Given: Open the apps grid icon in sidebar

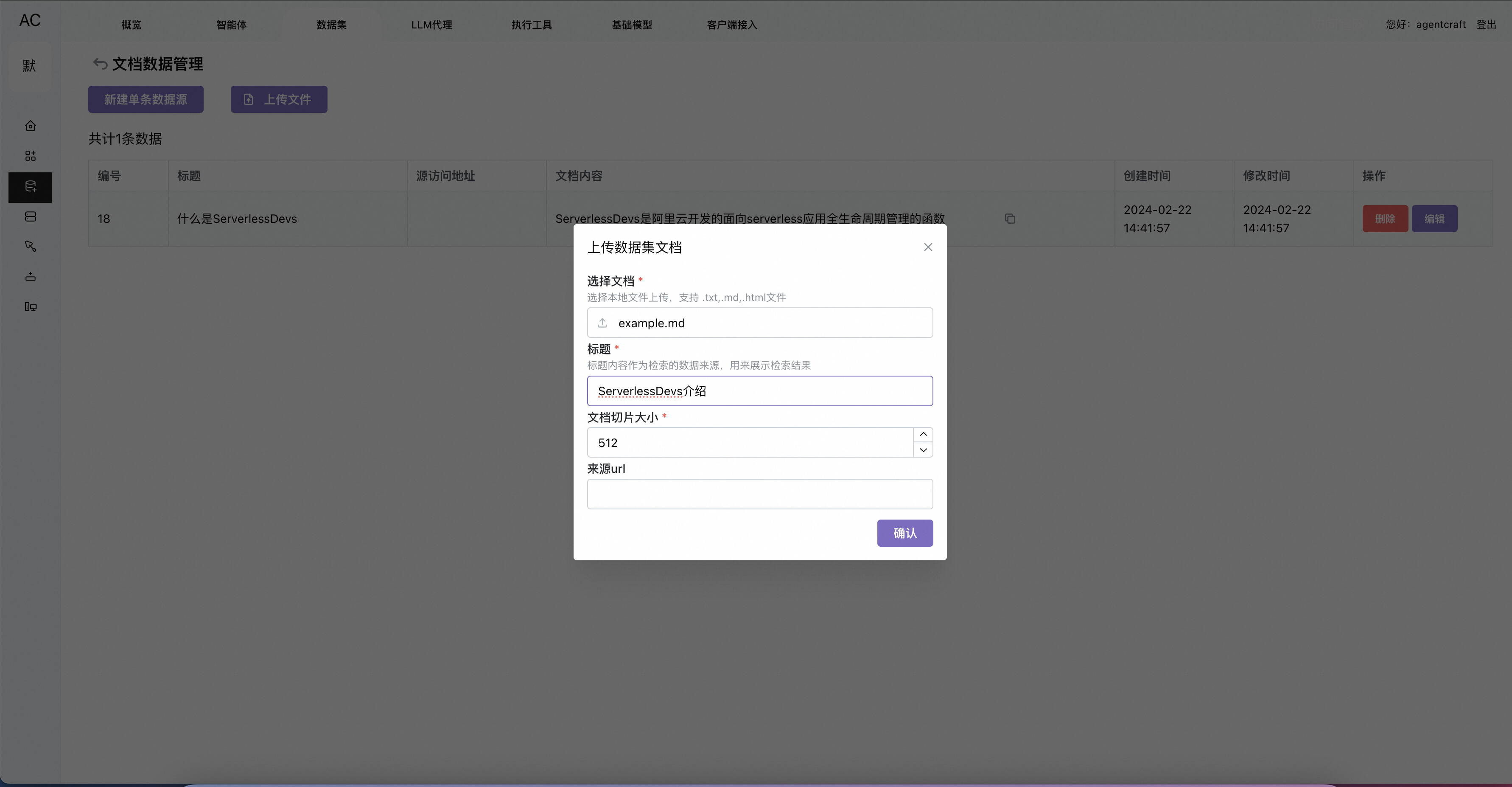Looking at the screenshot, I should (x=31, y=156).
